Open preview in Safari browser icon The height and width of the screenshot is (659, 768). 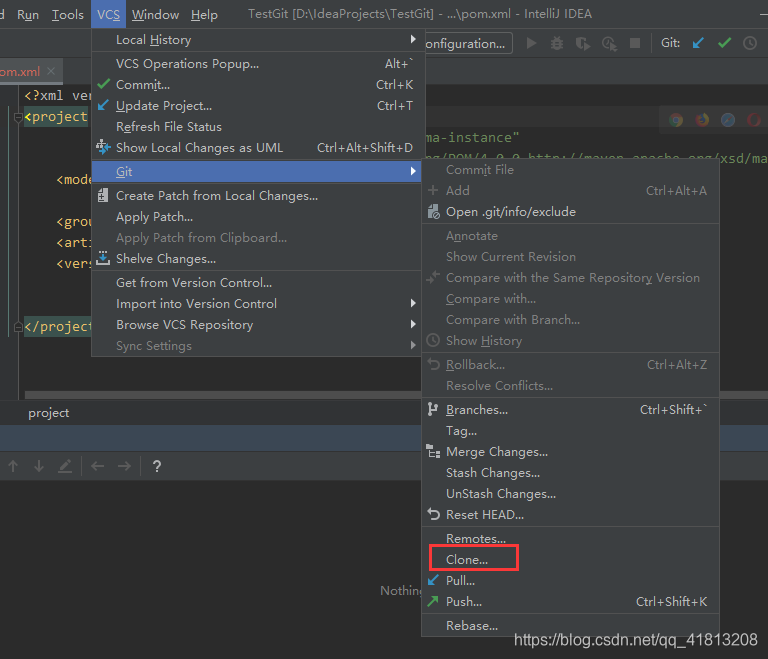[728, 120]
